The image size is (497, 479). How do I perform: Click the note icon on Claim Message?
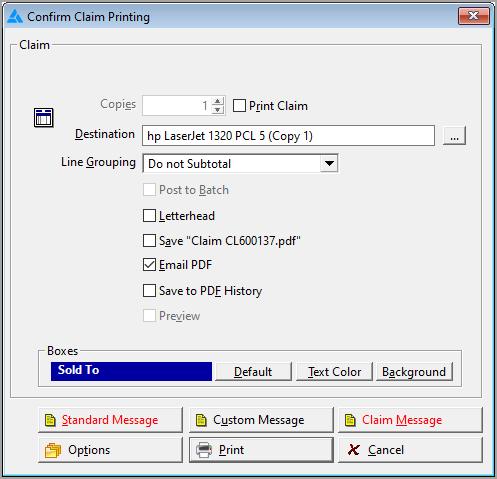(350, 420)
